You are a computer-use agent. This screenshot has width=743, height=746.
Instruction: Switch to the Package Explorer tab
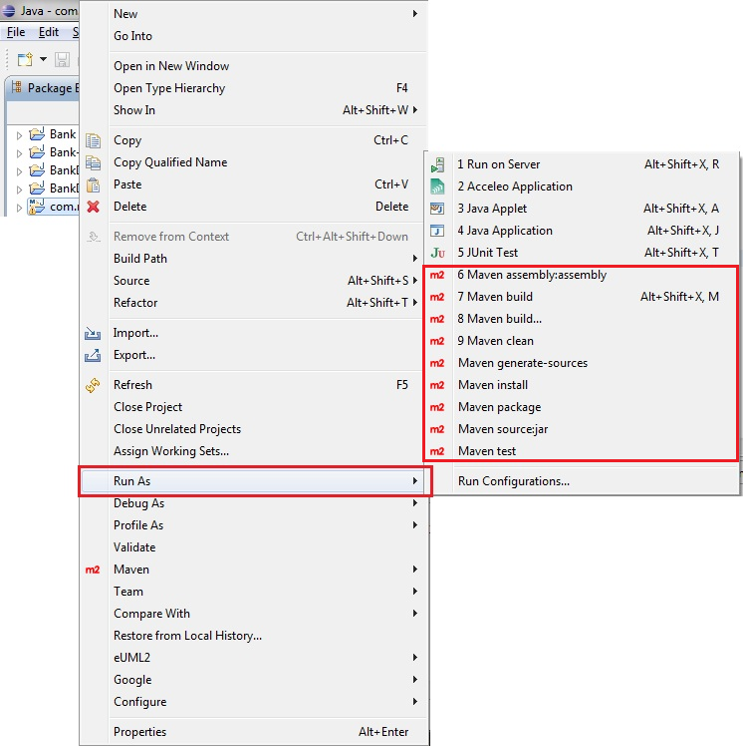[x=45, y=88]
